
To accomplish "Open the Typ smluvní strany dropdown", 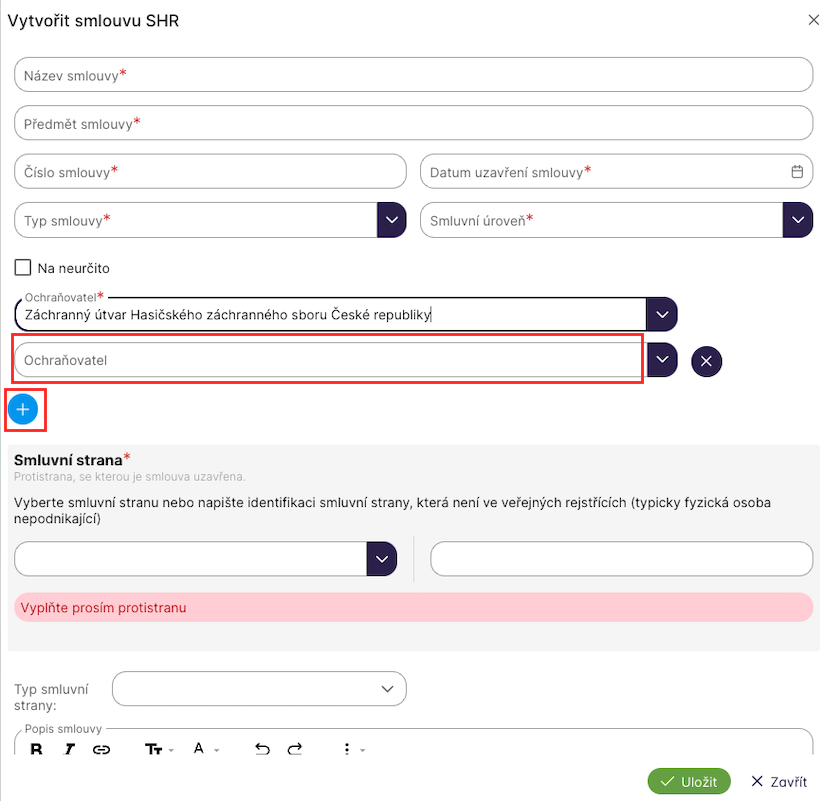I will (260, 688).
